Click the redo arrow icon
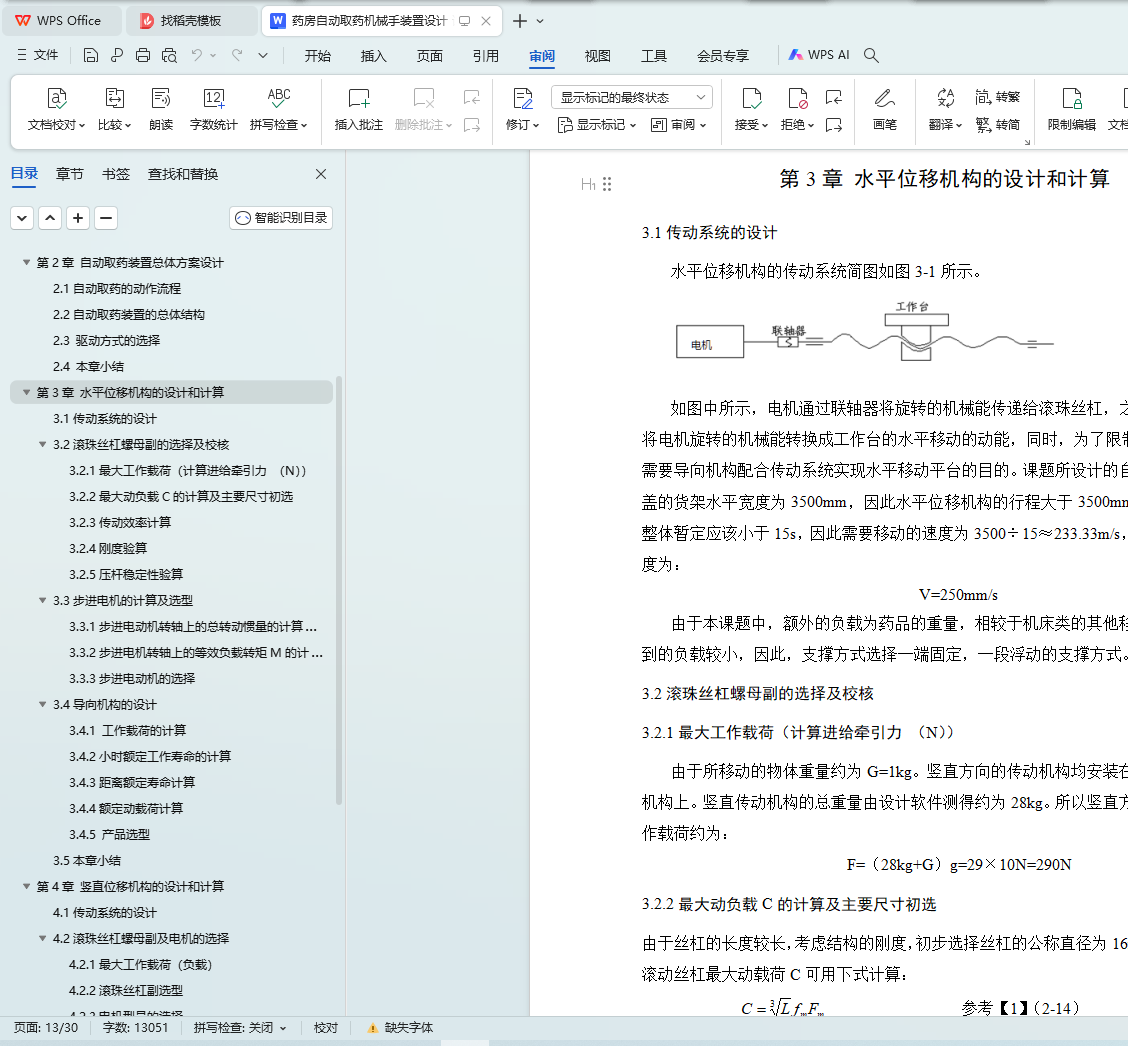This screenshot has width=1128, height=1046. tap(237, 55)
